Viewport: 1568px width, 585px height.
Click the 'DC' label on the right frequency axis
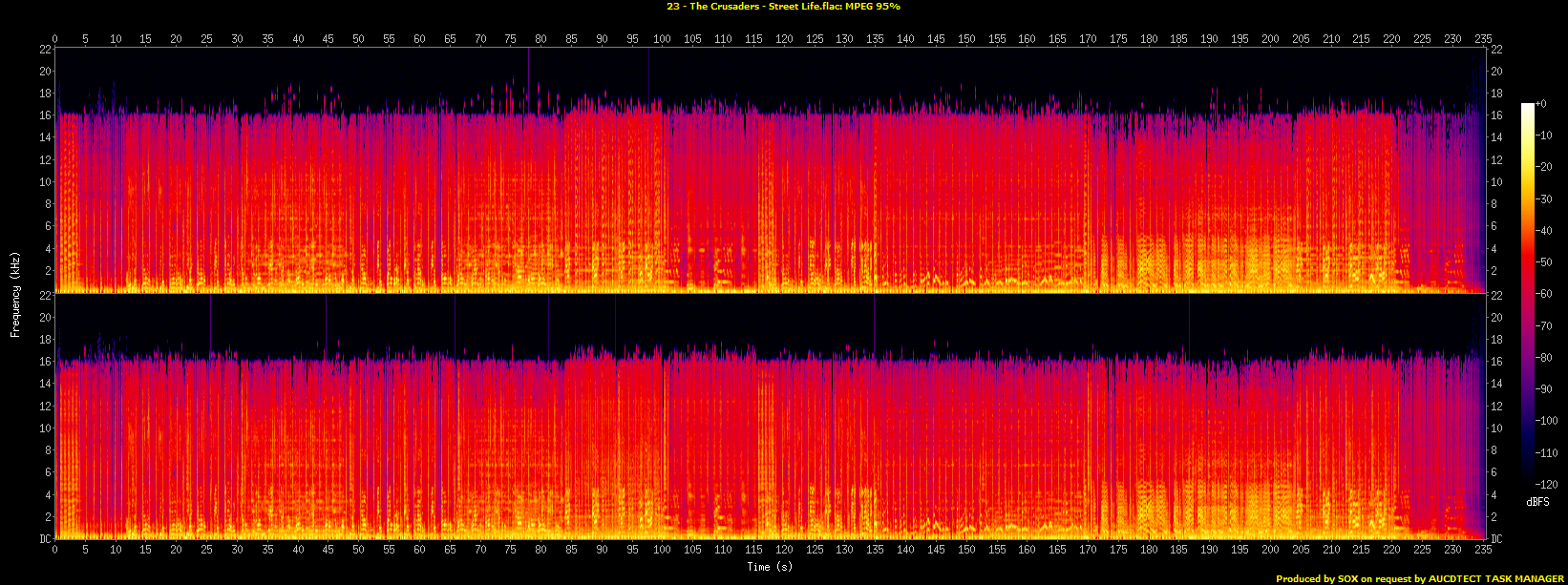coord(1497,539)
